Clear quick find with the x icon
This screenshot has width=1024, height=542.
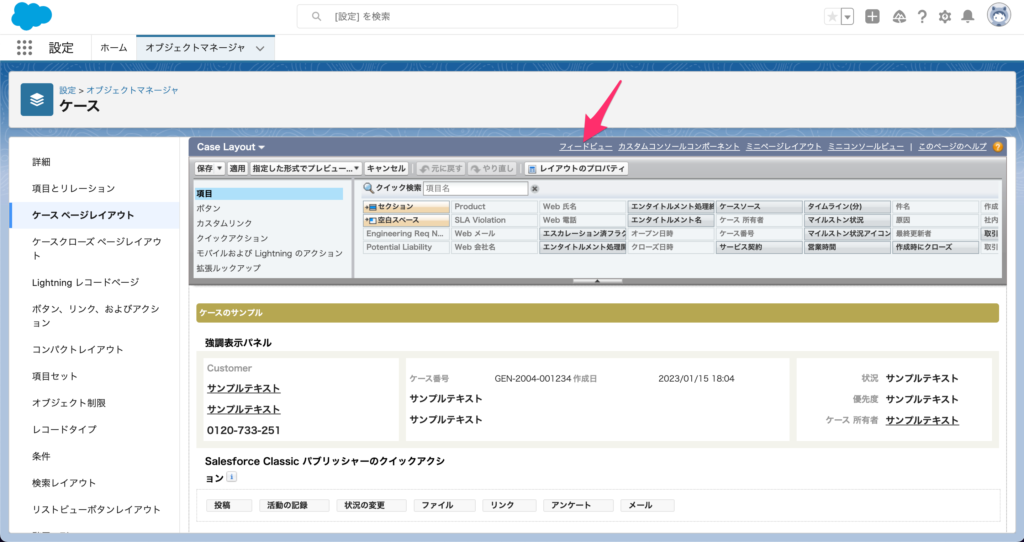[x=534, y=188]
